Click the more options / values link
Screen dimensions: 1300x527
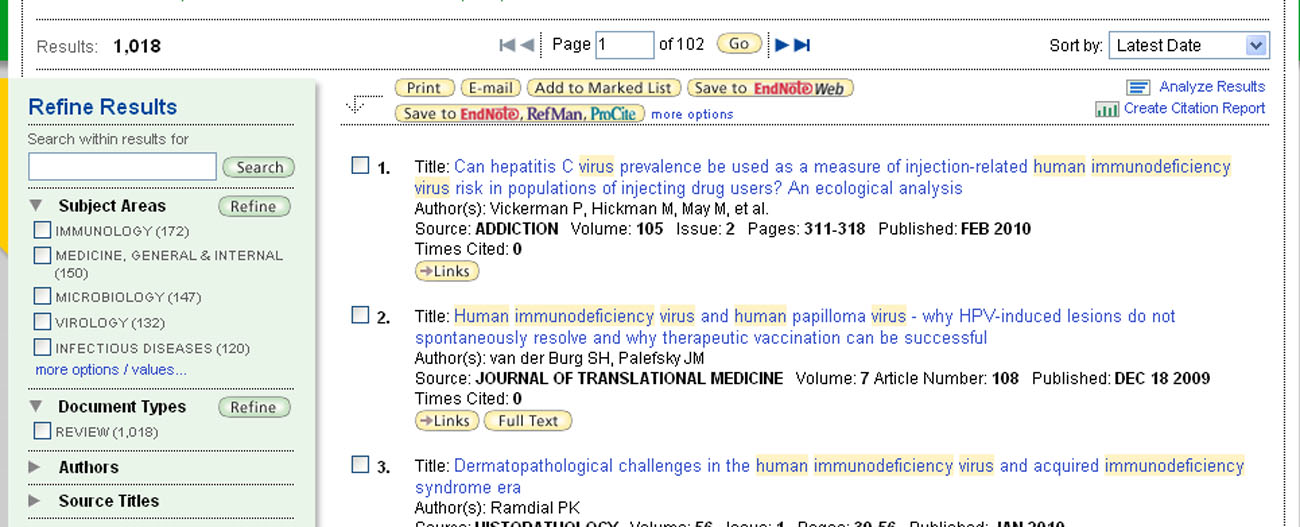tap(111, 370)
